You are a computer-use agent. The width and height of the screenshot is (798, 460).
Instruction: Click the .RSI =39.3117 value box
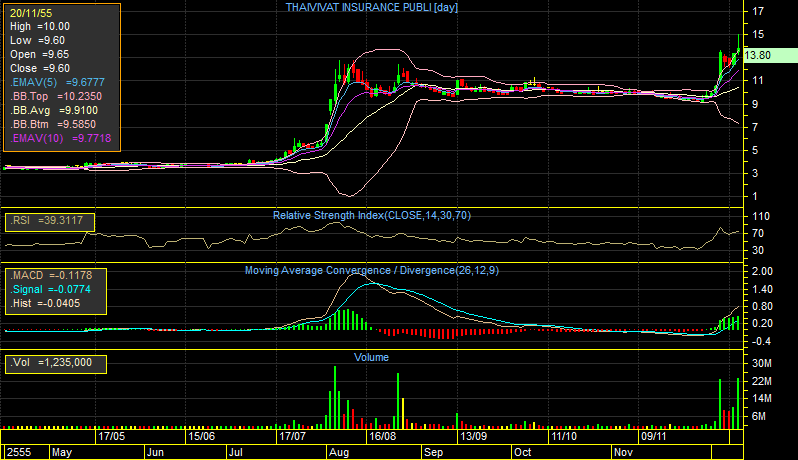click(50, 222)
